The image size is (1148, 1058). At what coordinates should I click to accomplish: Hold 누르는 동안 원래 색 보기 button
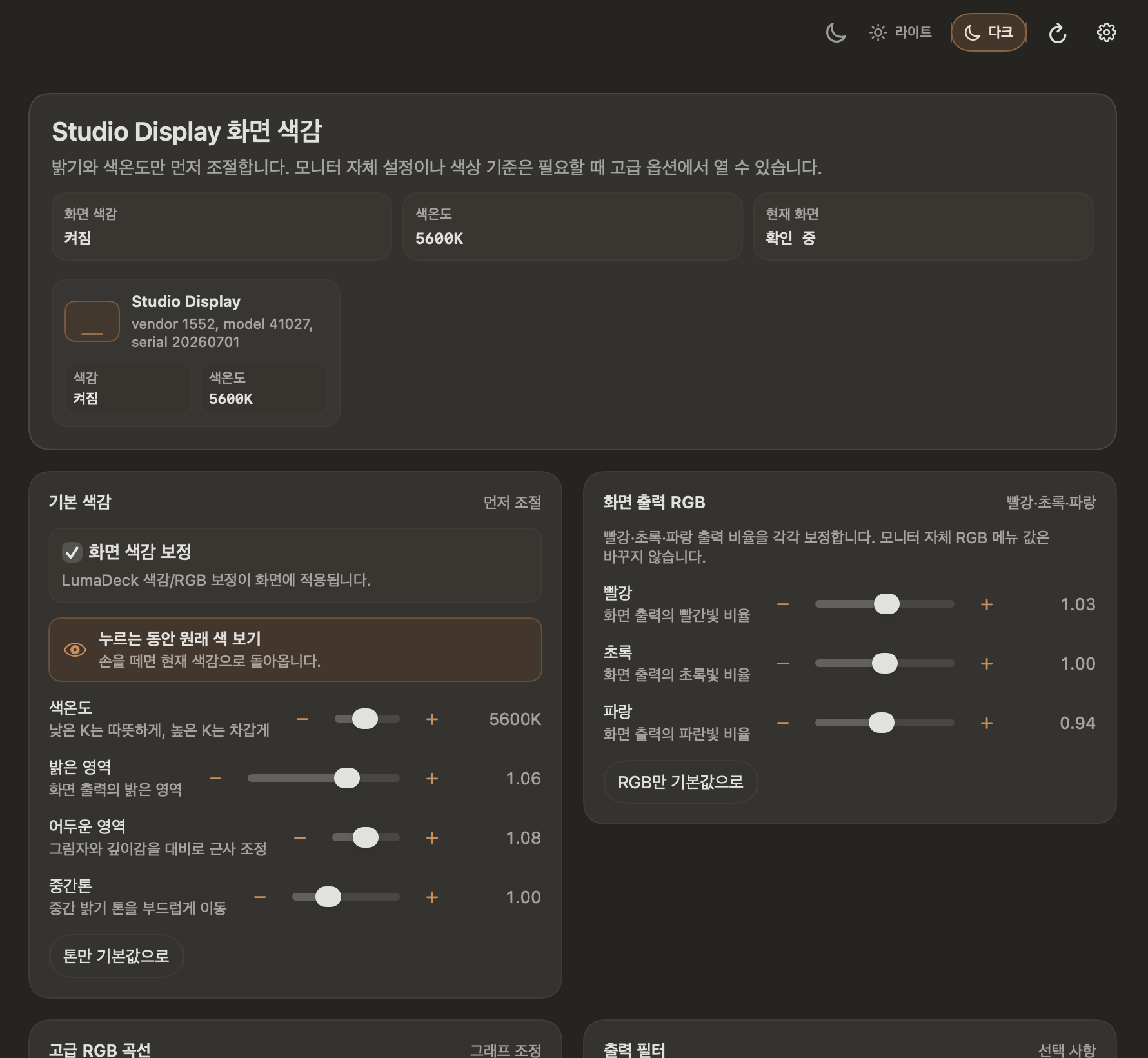(x=295, y=650)
